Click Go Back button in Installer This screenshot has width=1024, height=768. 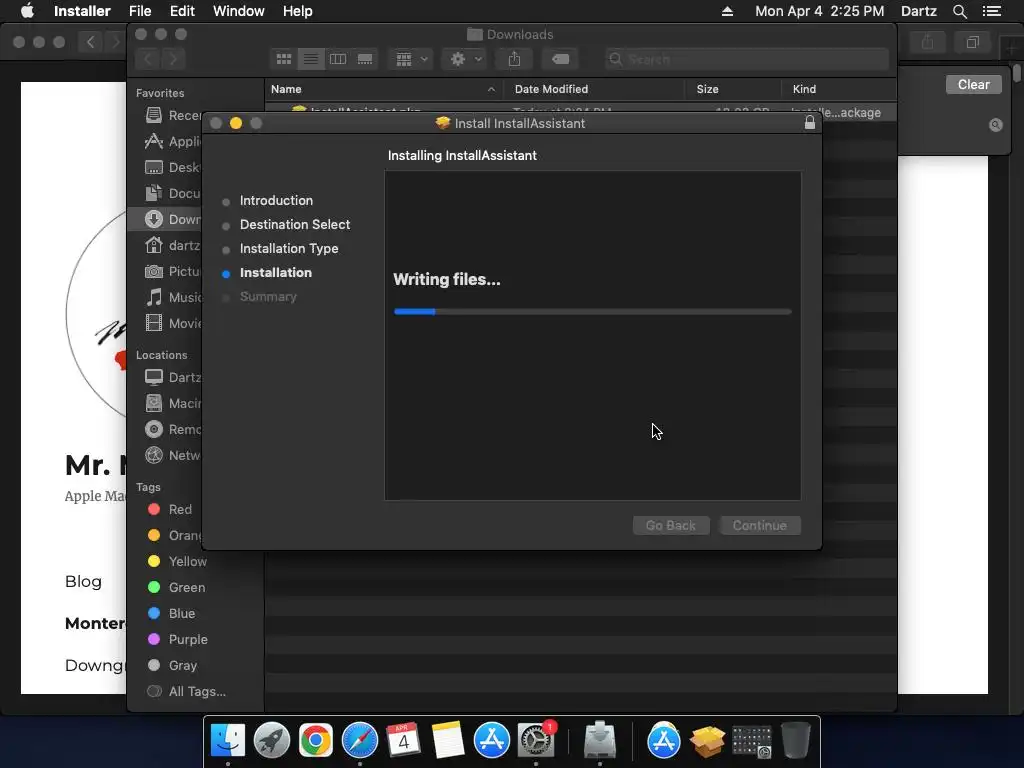point(671,525)
